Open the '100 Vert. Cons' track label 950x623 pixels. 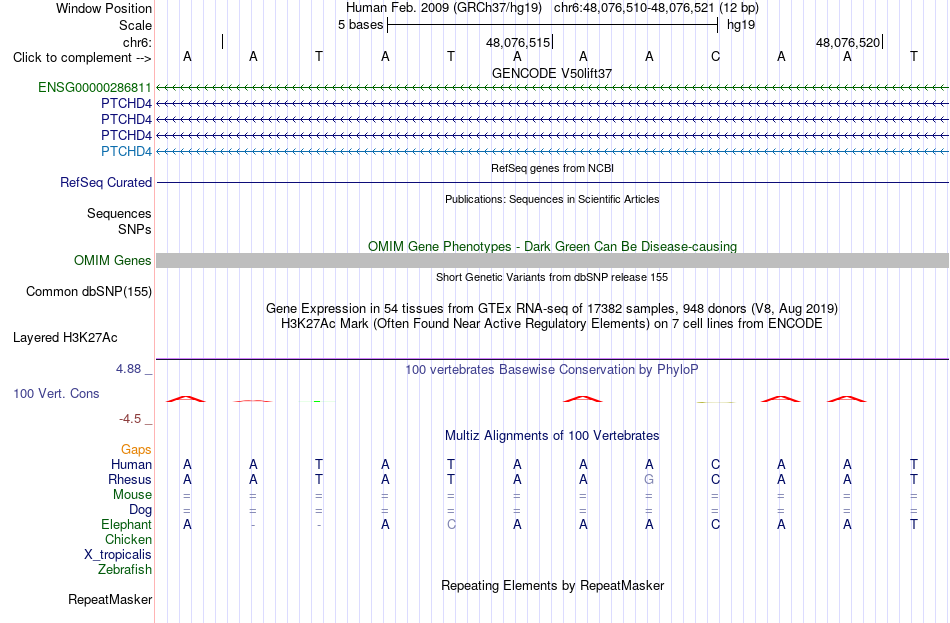click(56, 393)
